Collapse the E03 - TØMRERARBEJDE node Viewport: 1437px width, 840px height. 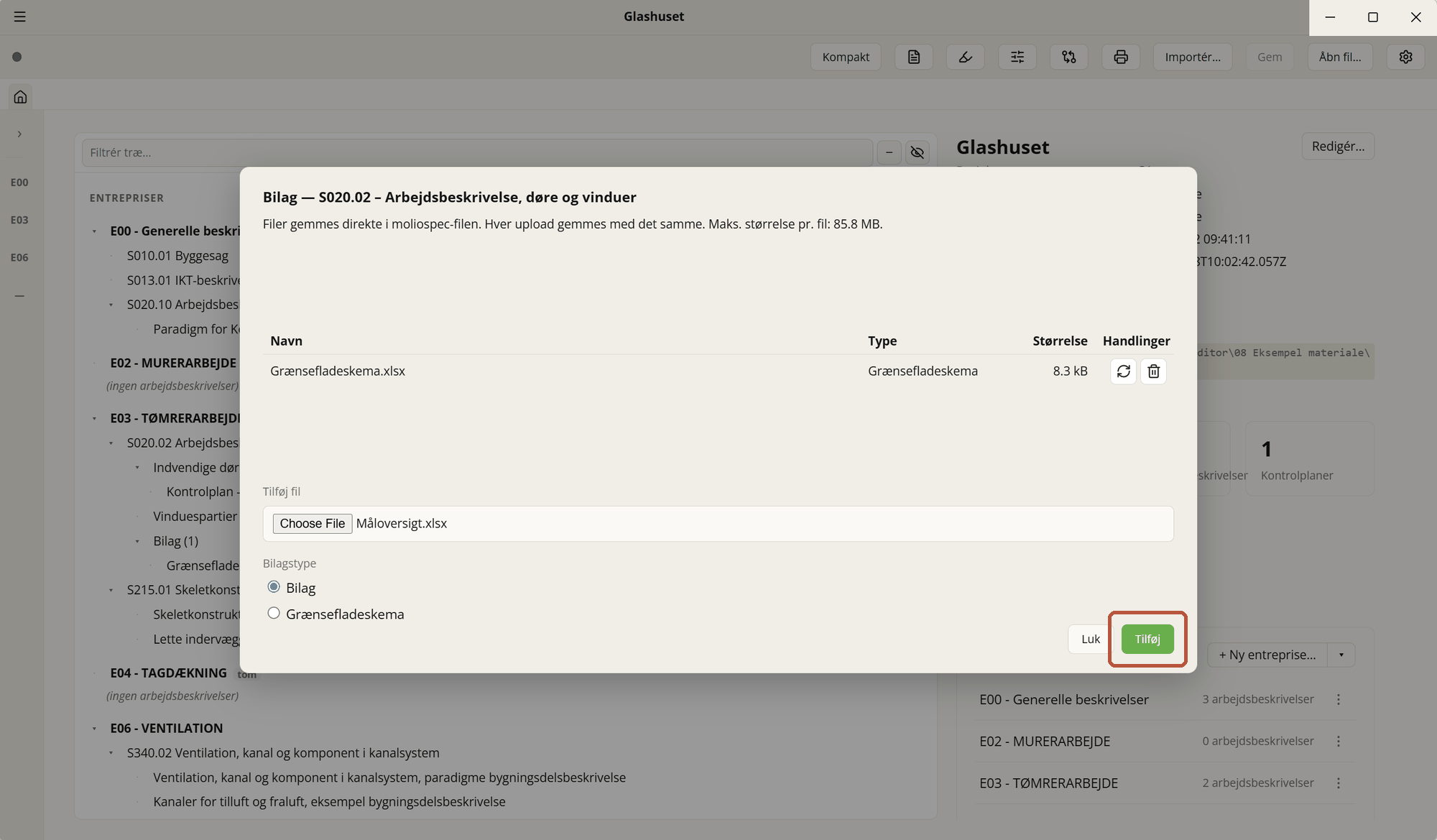click(x=94, y=418)
